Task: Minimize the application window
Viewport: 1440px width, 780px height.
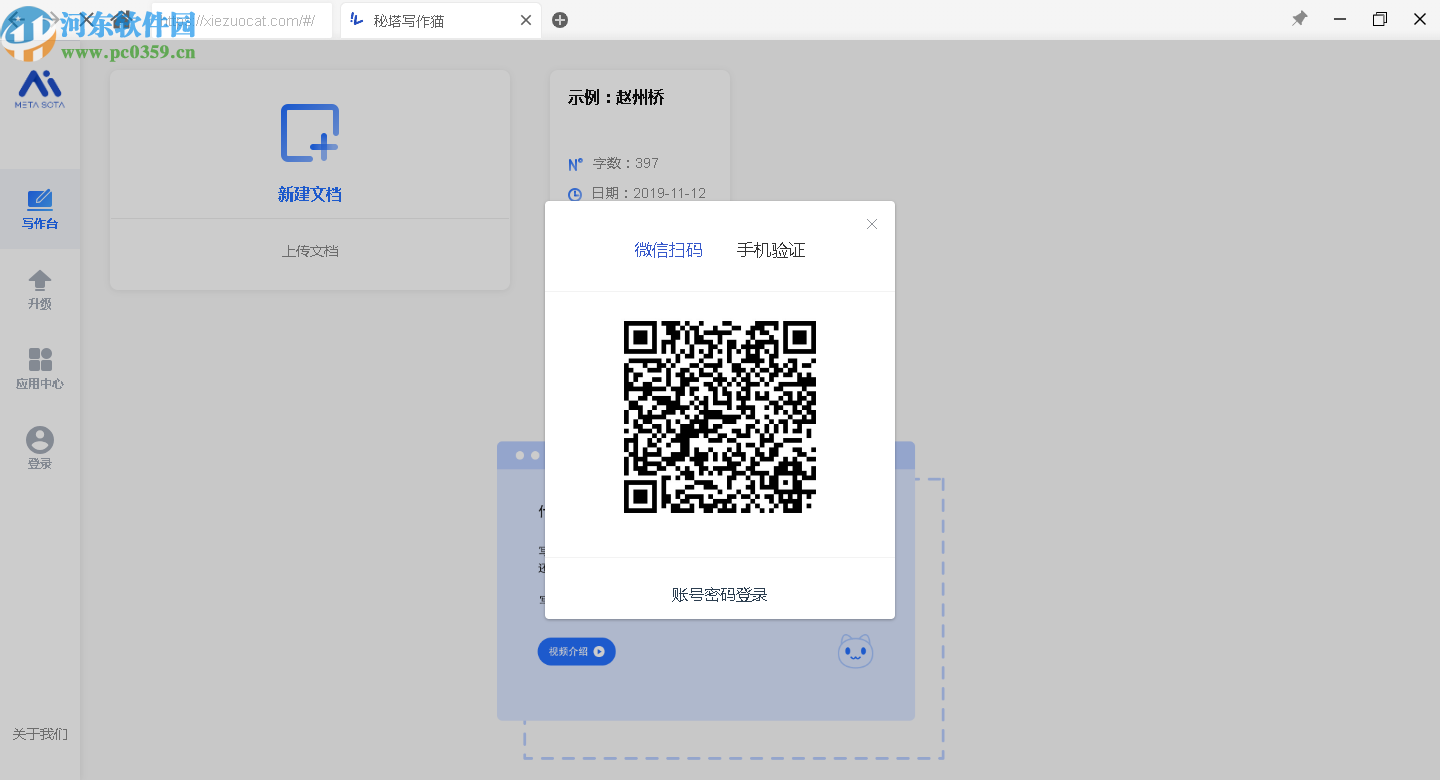Action: coord(1340,19)
